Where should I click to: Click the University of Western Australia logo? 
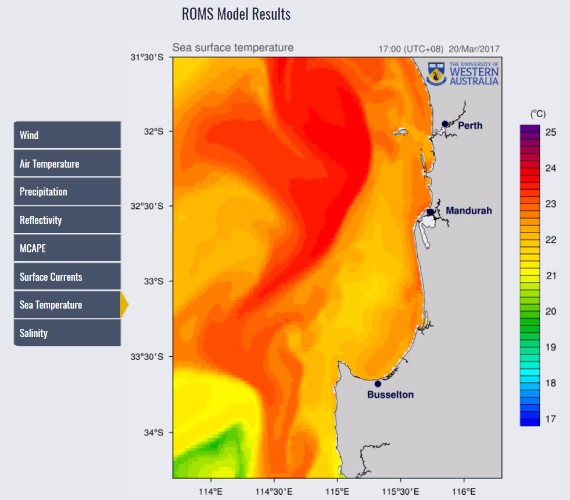[x=463, y=74]
